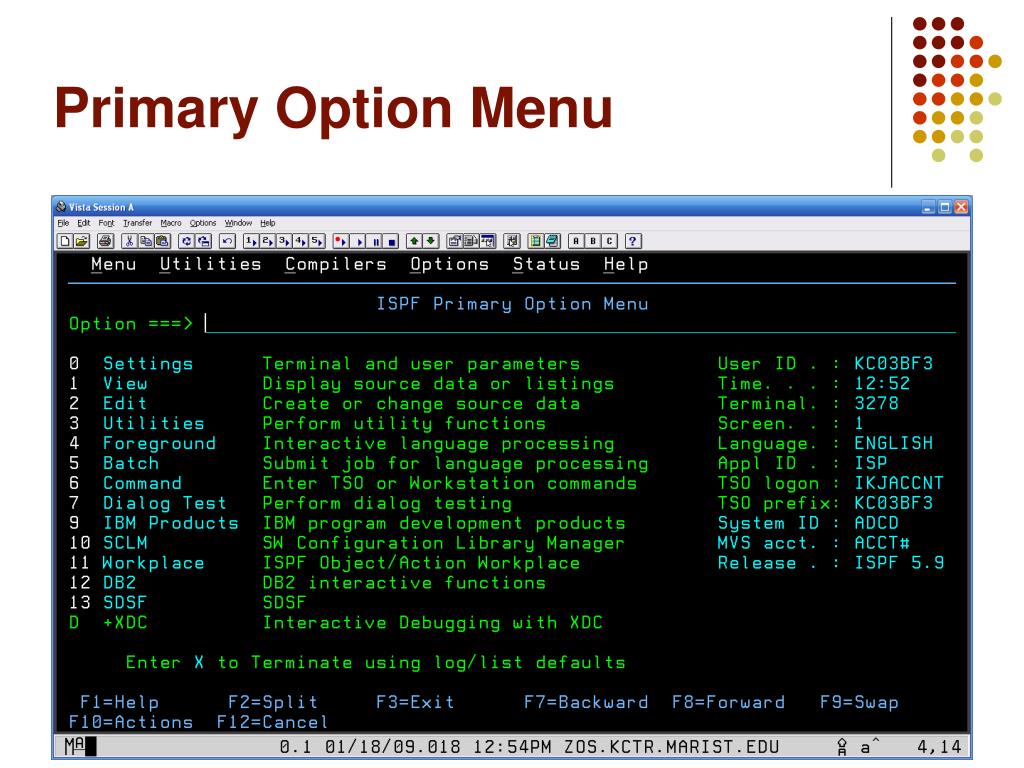This screenshot has width=1024, height=768.
Task: Open the Transfer menu
Action: coord(137,223)
